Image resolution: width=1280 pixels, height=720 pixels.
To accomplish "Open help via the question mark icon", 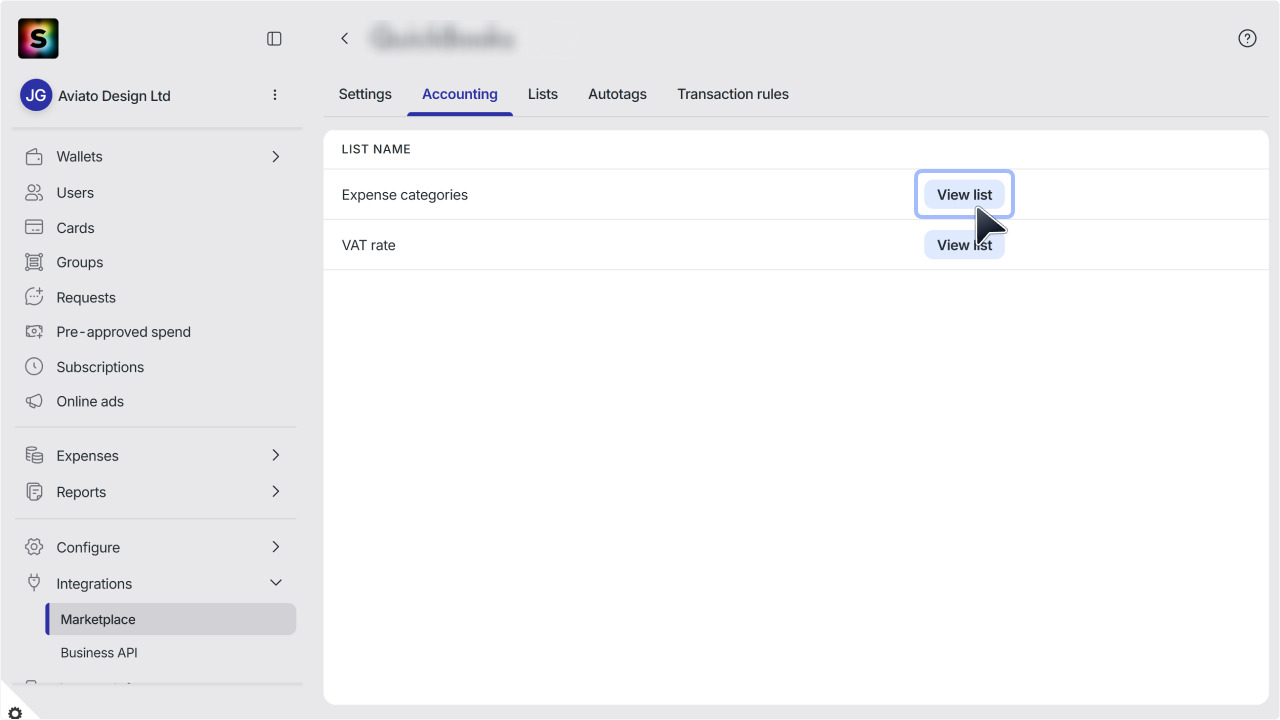I will [1247, 39].
